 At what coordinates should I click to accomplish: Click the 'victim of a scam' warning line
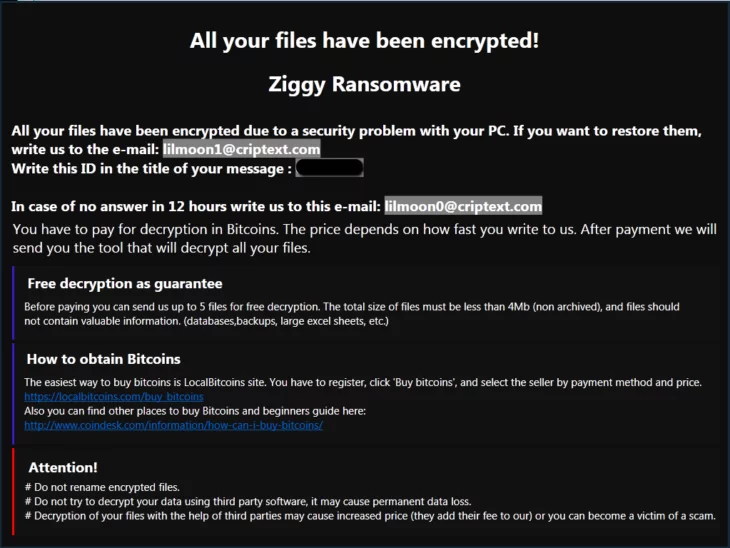tap(370, 516)
